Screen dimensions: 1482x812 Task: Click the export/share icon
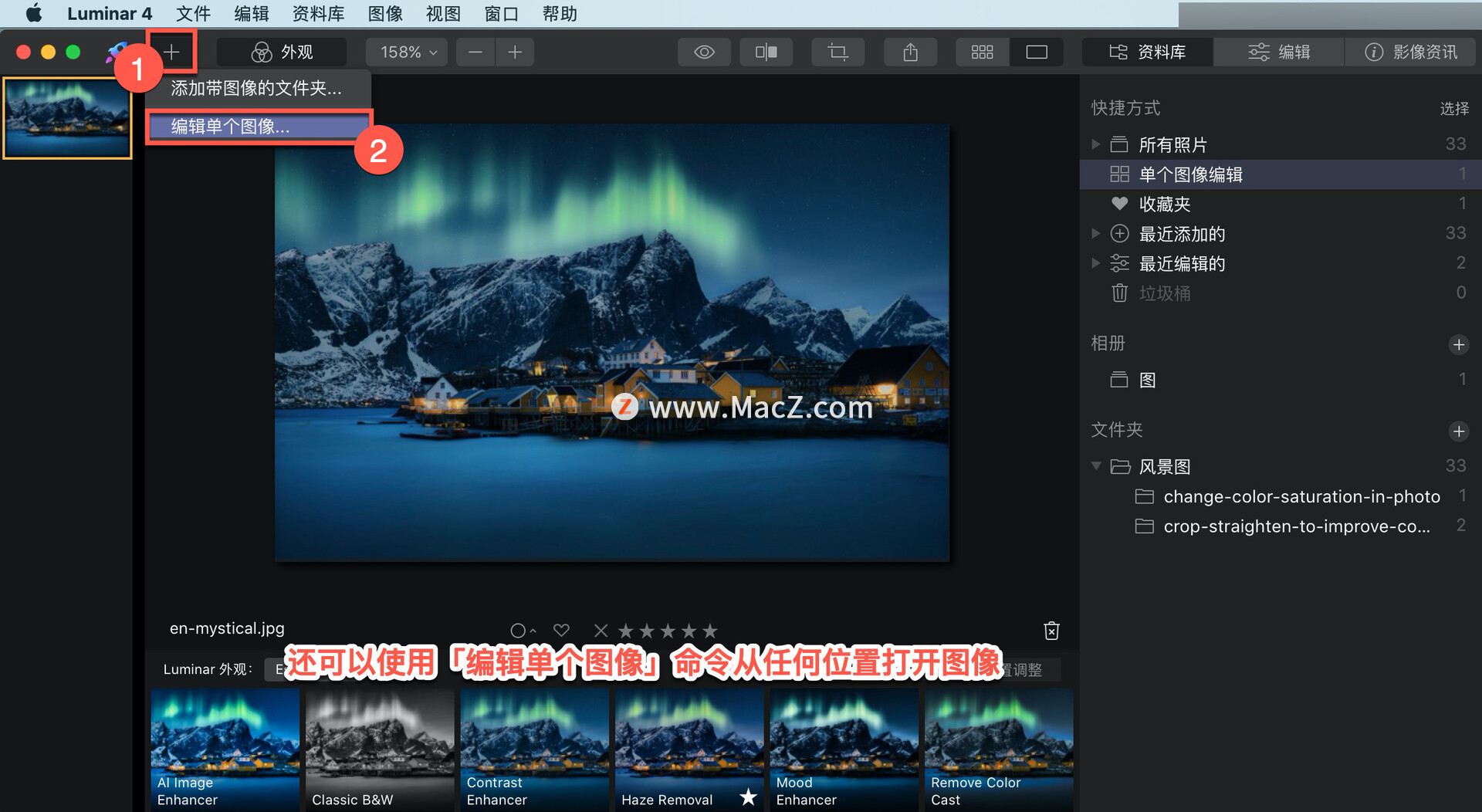pyautogui.click(x=909, y=52)
